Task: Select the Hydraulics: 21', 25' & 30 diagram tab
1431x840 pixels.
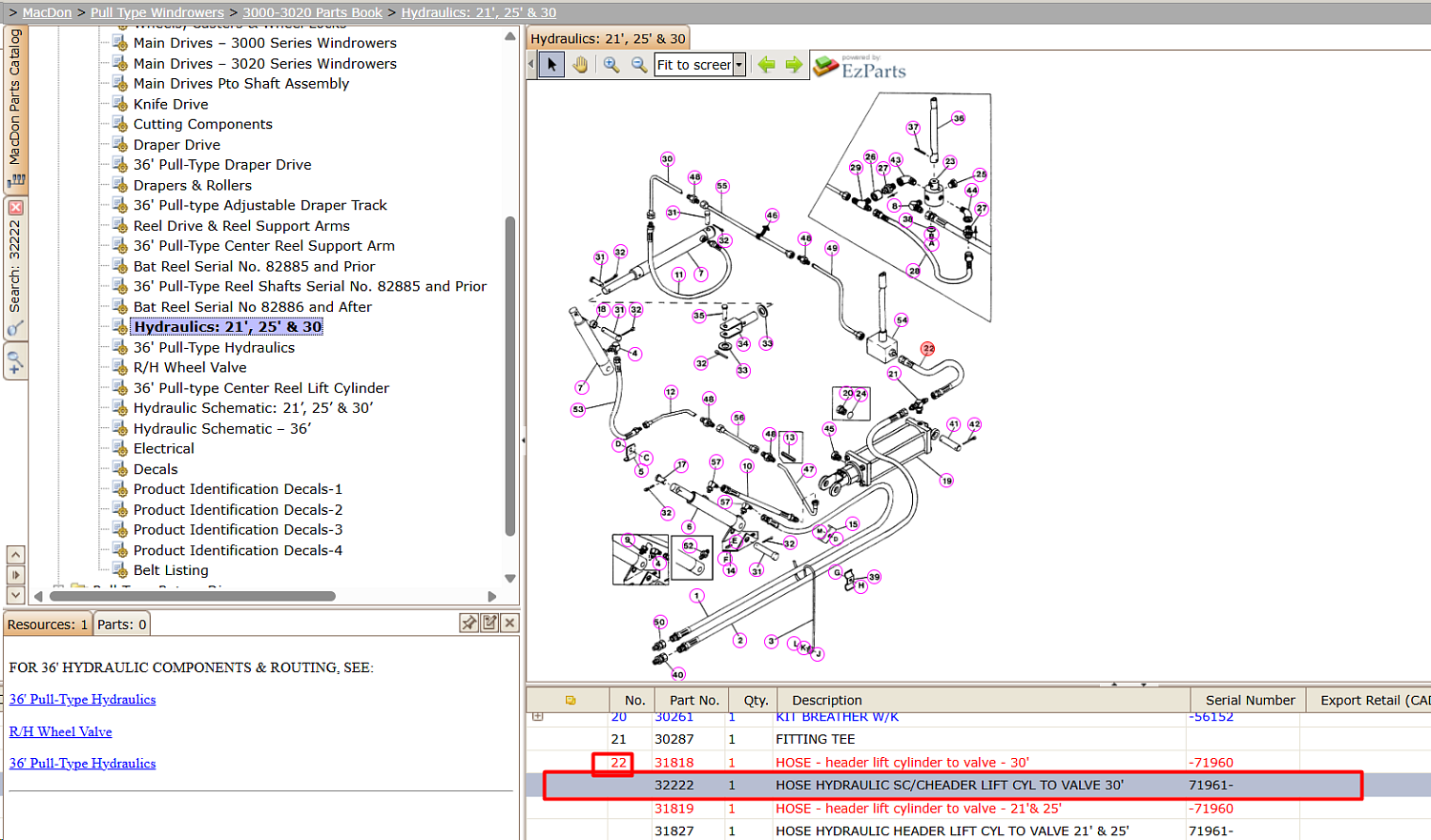Action: tap(608, 38)
